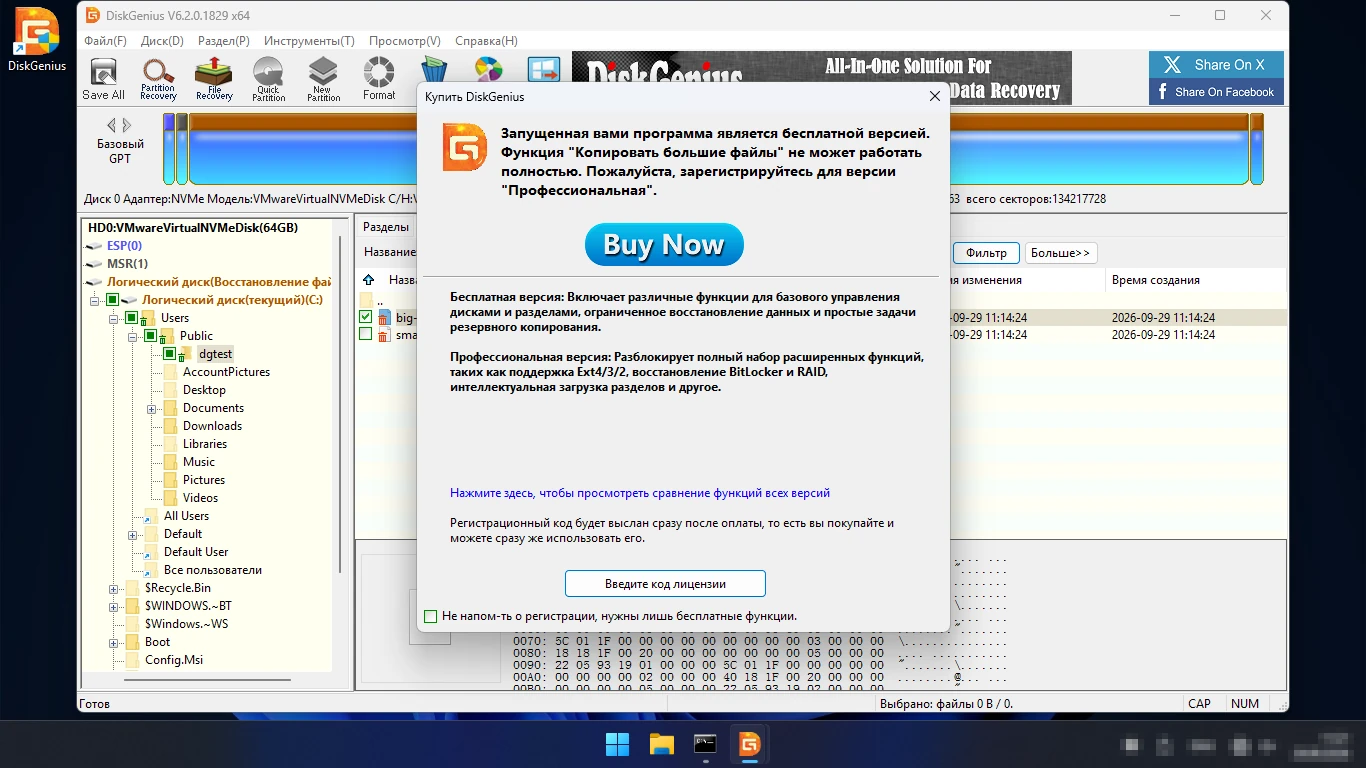Collapse the Public tree node

pyautogui.click(x=133, y=336)
